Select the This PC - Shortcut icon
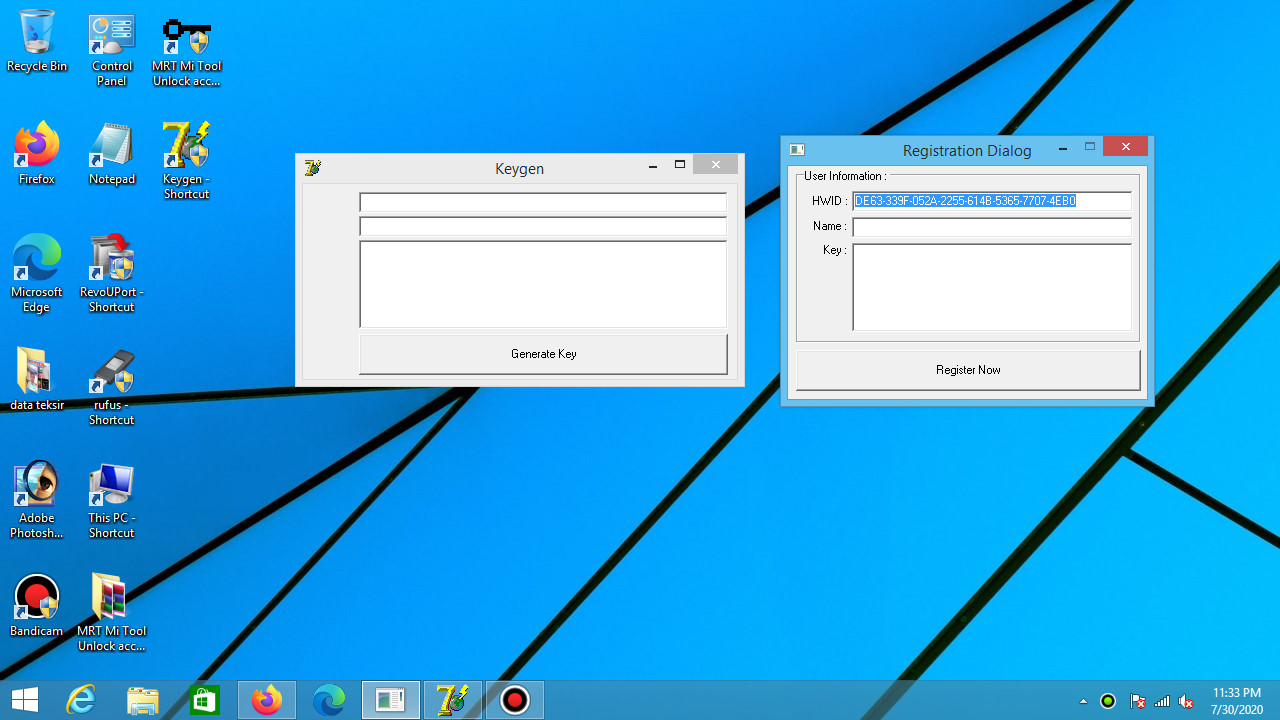This screenshot has height=720, width=1280. tap(111, 501)
